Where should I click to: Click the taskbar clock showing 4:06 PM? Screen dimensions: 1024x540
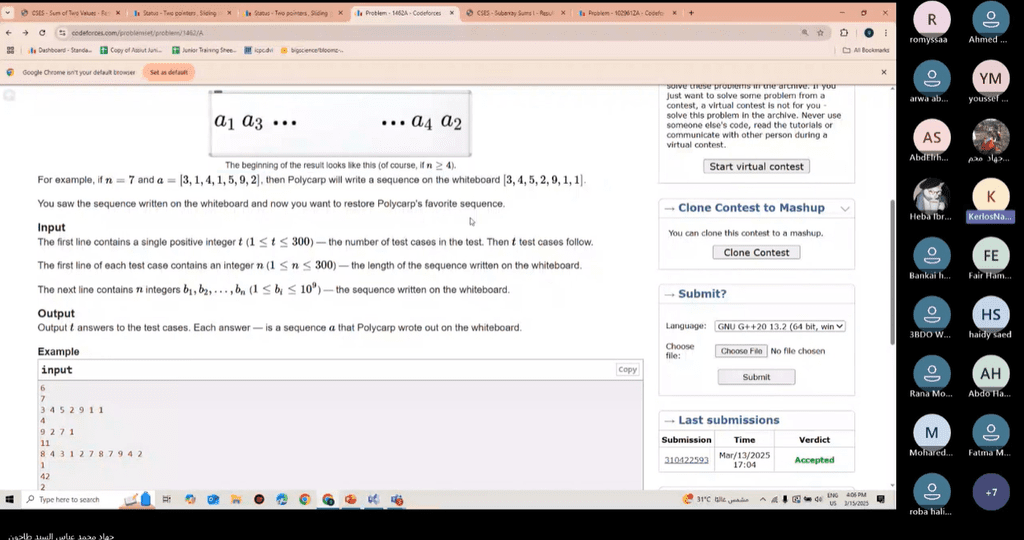point(857,500)
